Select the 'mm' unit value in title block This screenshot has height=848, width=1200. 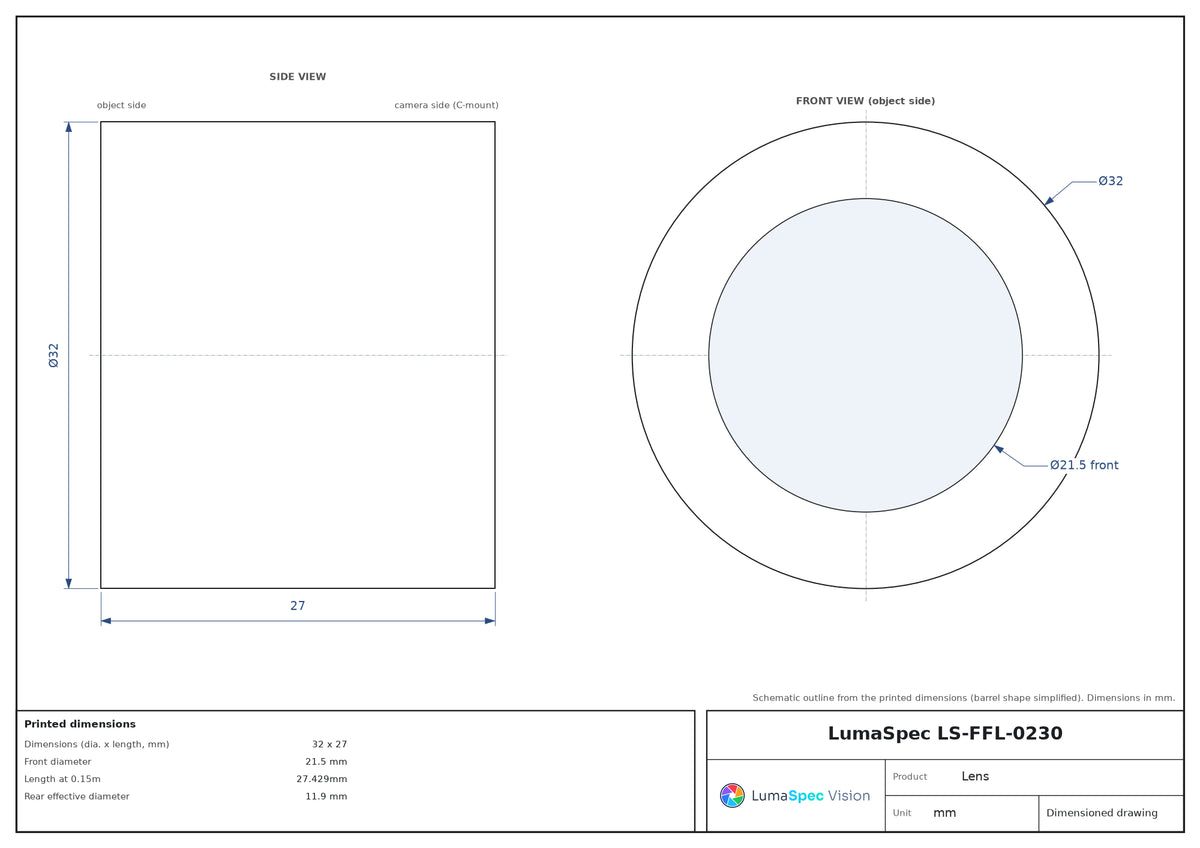tap(944, 813)
